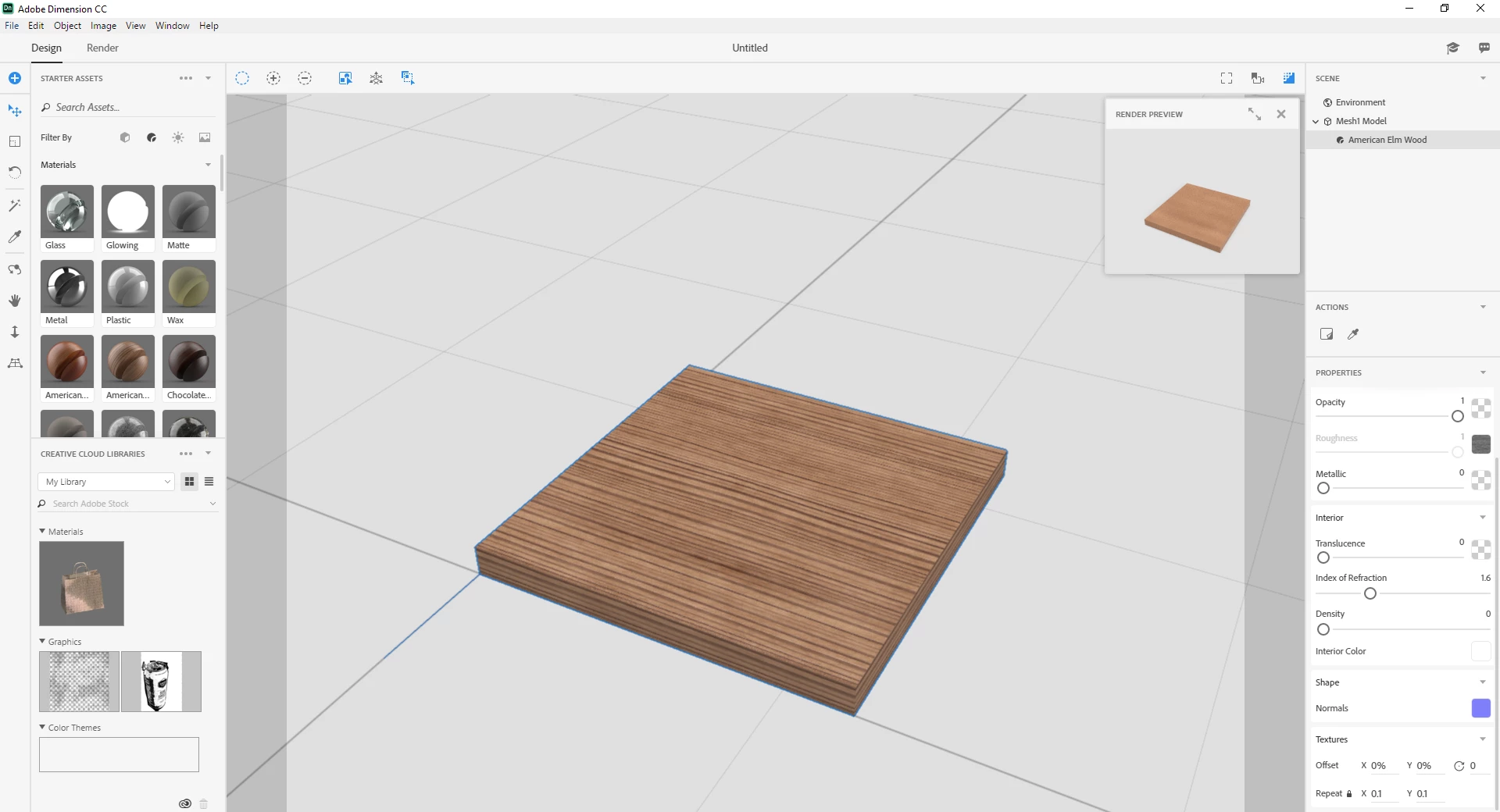Collapse the Mesh1 Model tree item
The width and height of the screenshot is (1500, 812).
[x=1316, y=122]
